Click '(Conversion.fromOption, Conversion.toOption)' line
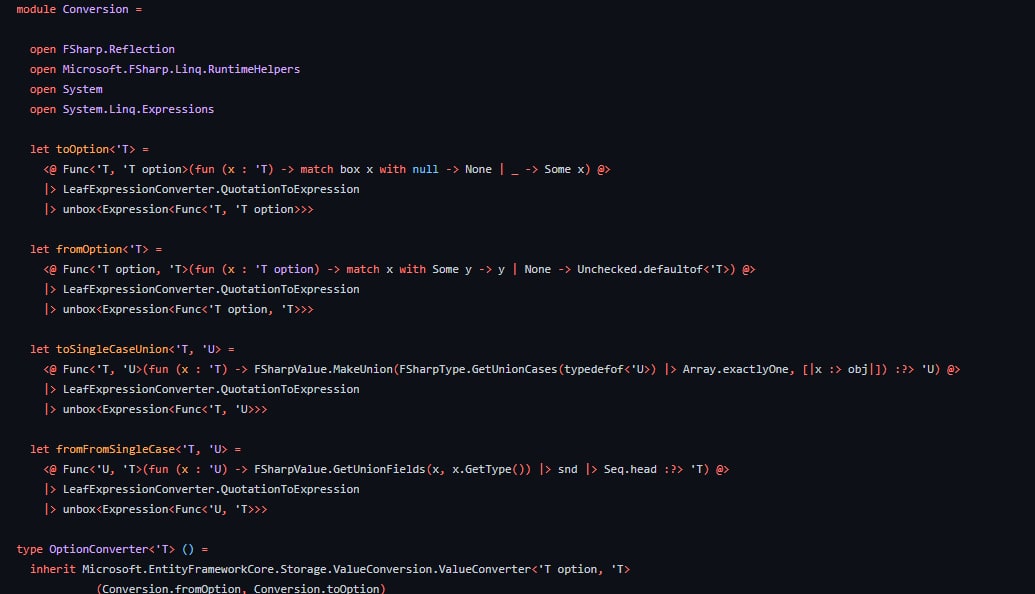1035x594 pixels. [x=241, y=589]
